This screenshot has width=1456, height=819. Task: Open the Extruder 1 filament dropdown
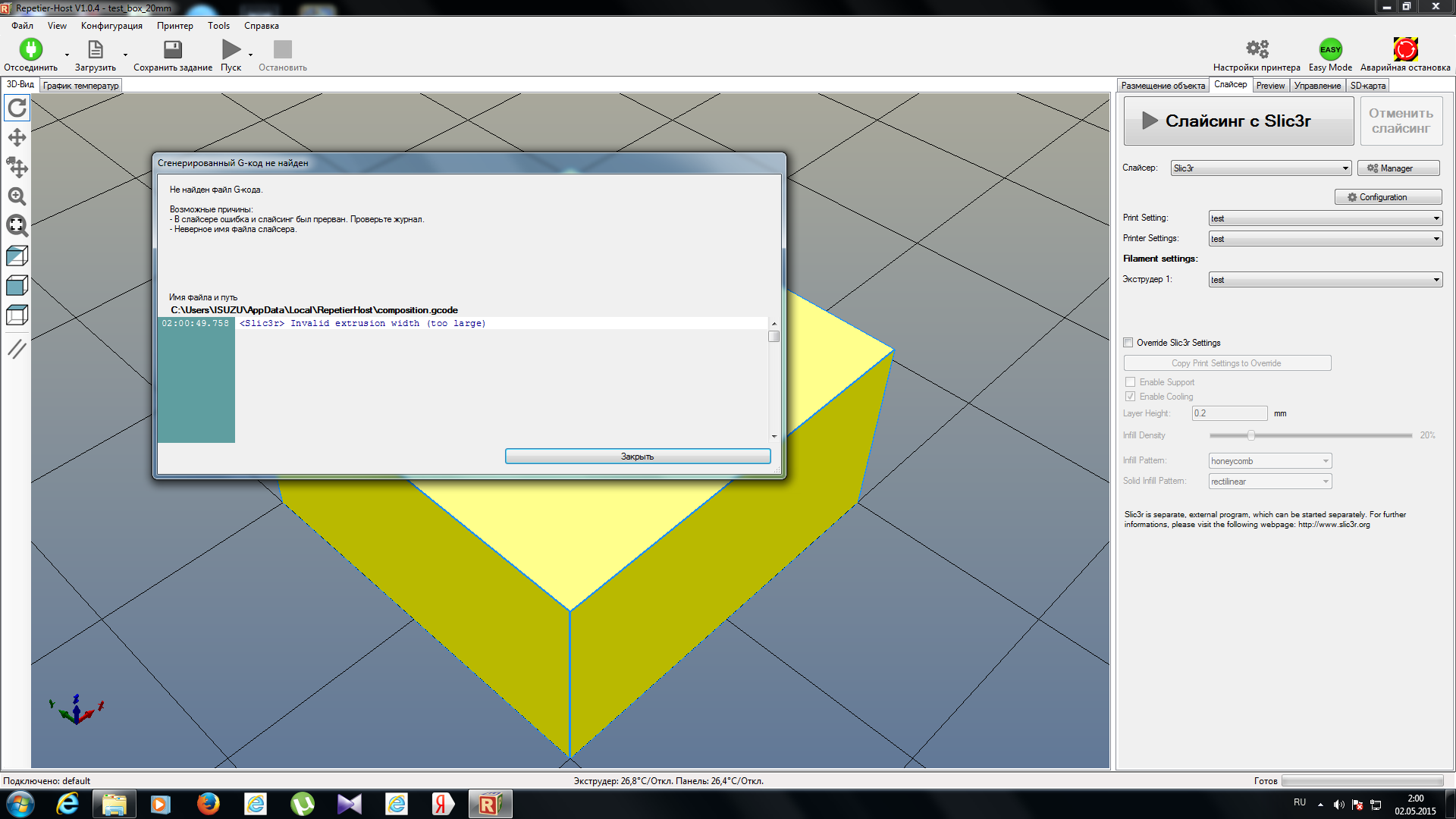1325,280
